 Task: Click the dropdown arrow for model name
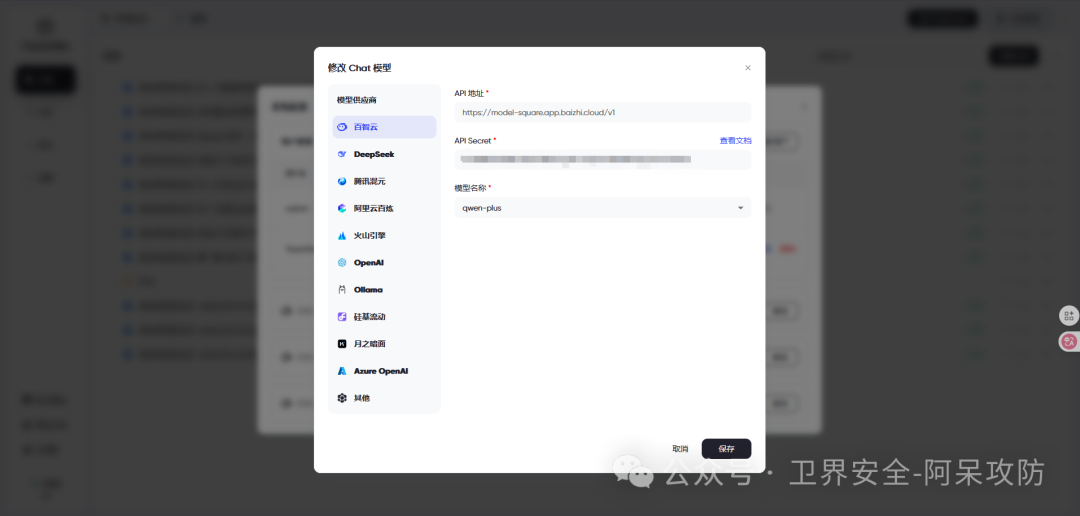740,208
